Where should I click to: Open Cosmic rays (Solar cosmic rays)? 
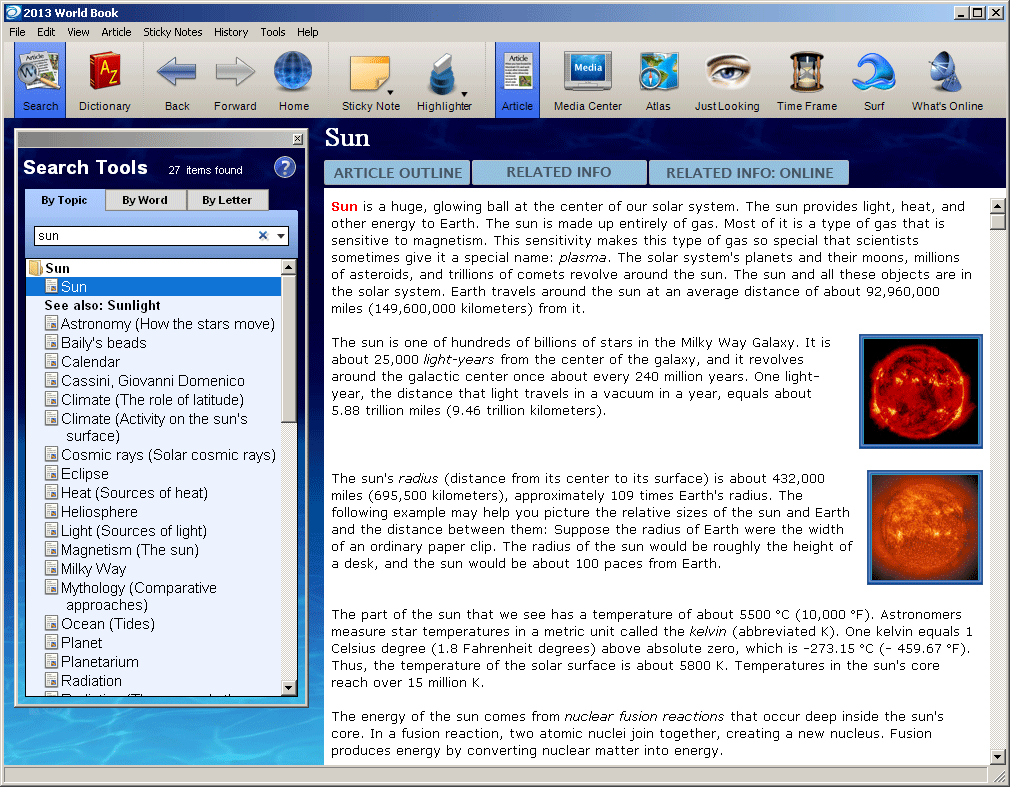pyautogui.click(x=168, y=455)
